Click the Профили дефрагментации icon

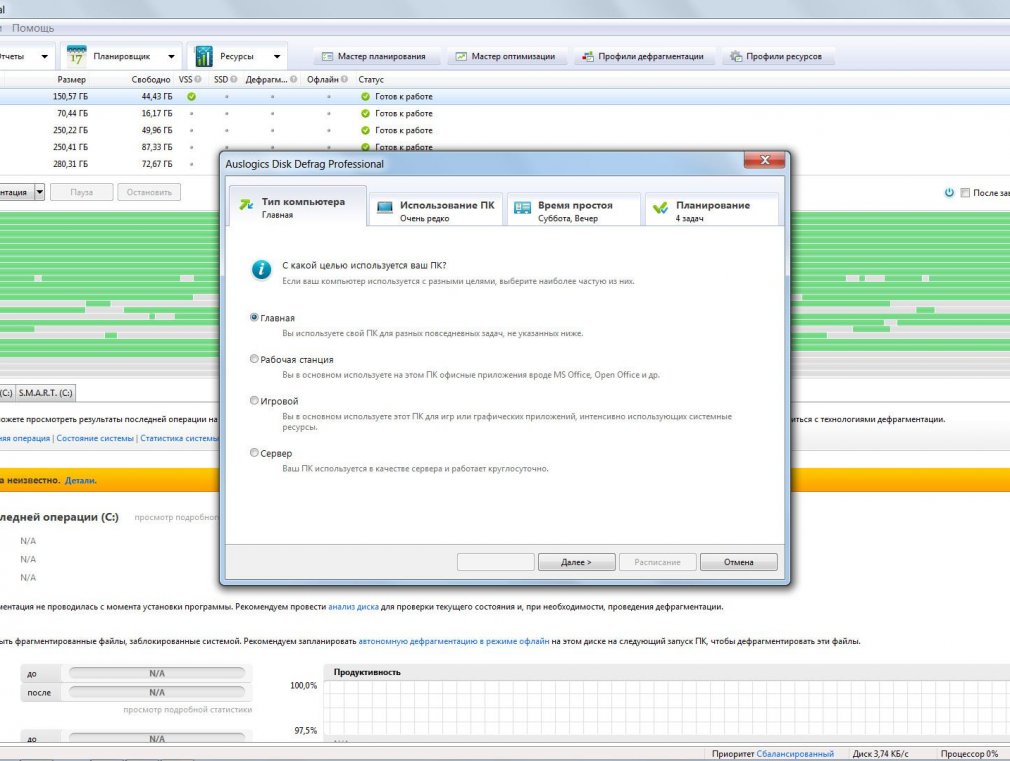click(x=587, y=57)
